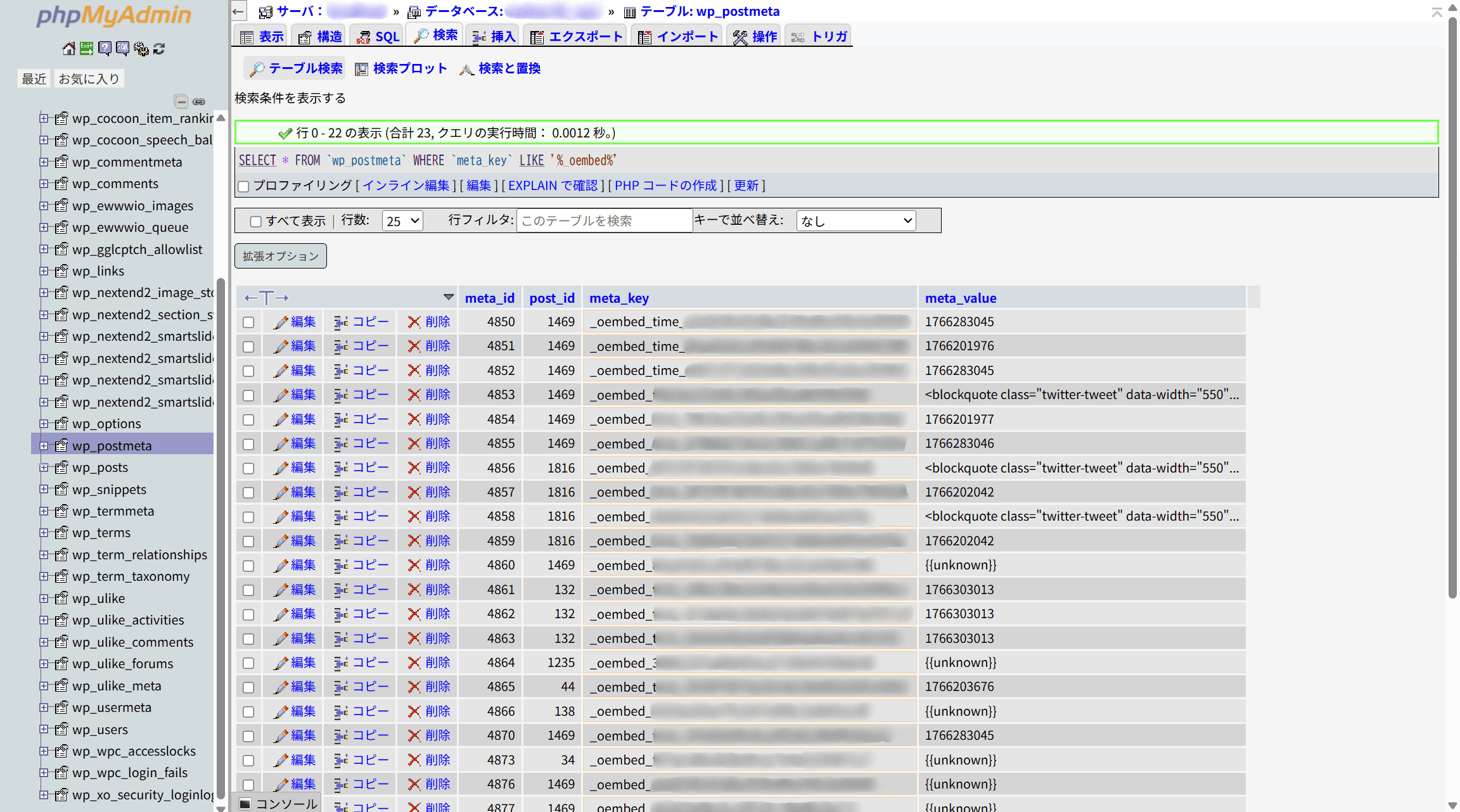Enable the プロファイリング checkbox
Screen dimensions: 1460x812
tap(243, 186)
